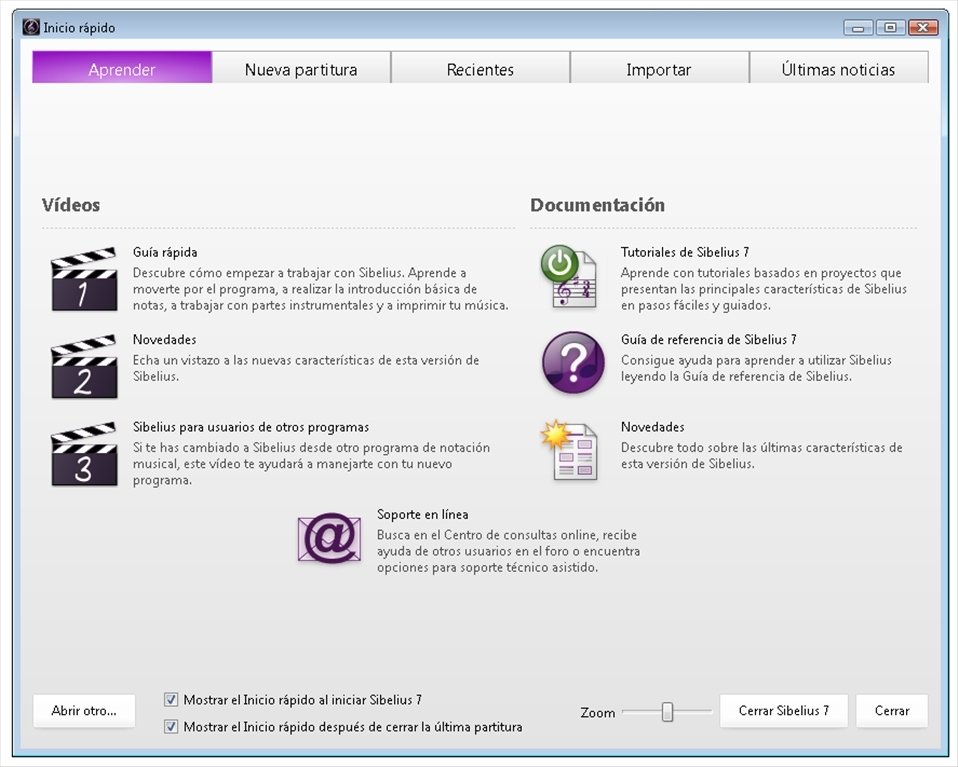This screenshot has height=767, width=958.
Task: Click the Sibelius app icon in title bar
Action: click(x=31, y=27)
